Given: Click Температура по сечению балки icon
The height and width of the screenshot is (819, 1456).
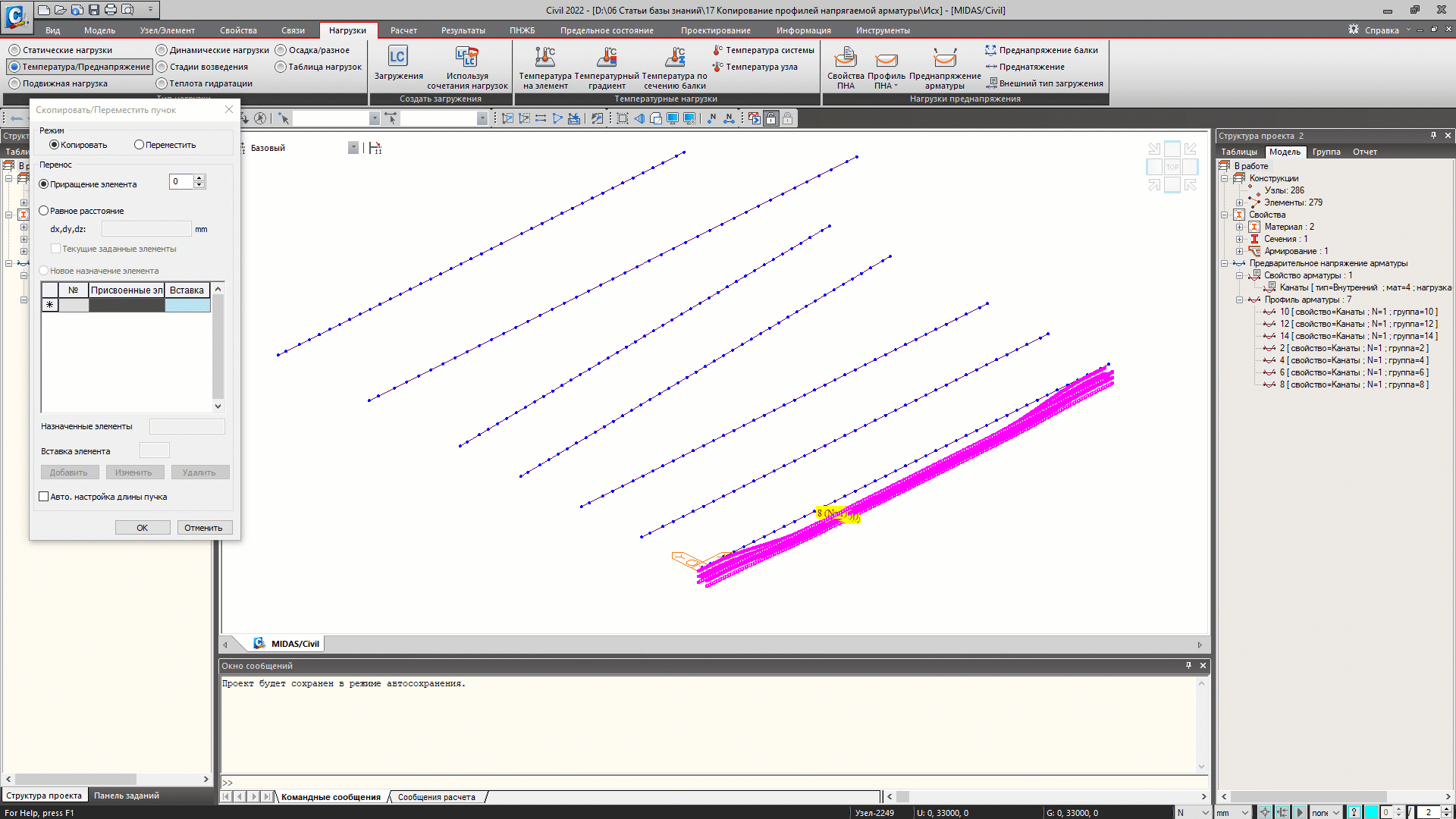Looking at the screenshot, I should [675, 57].
